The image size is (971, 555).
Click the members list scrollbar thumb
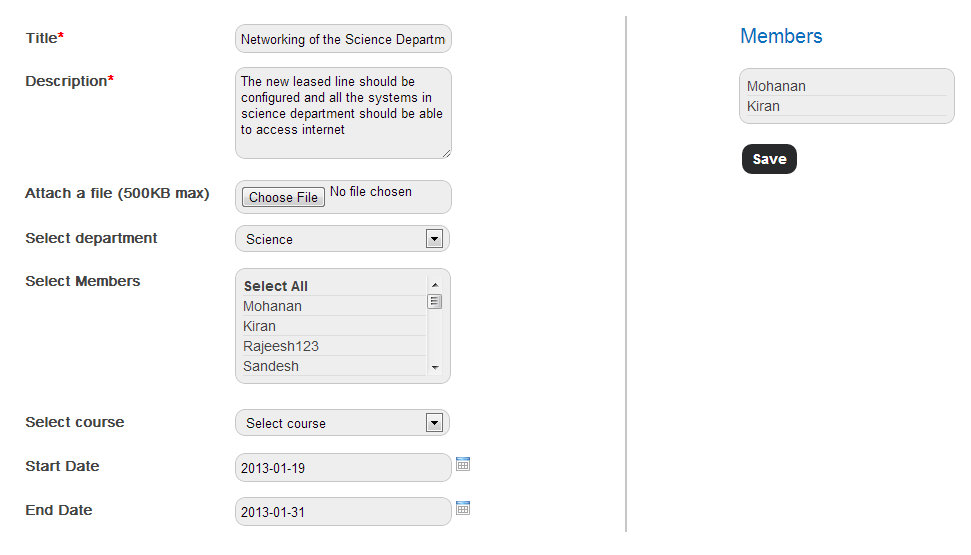435,302
